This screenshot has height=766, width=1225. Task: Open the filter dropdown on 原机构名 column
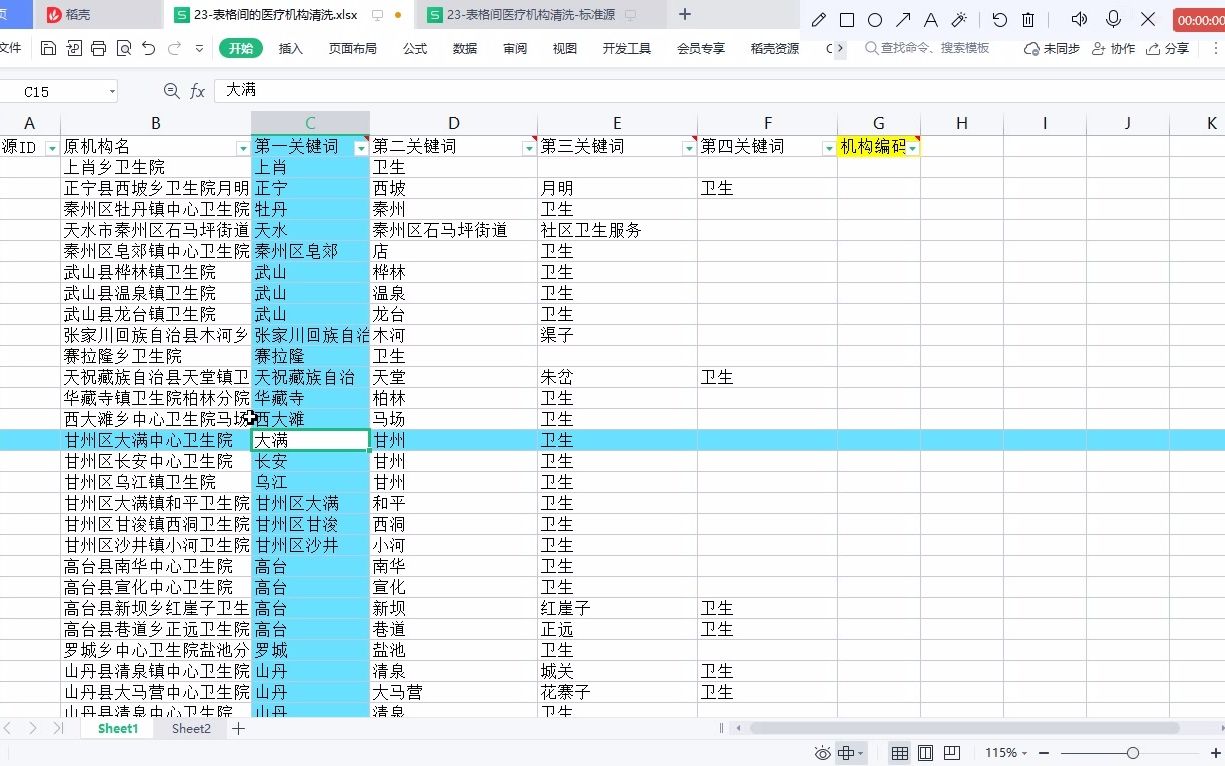(243, 147)
